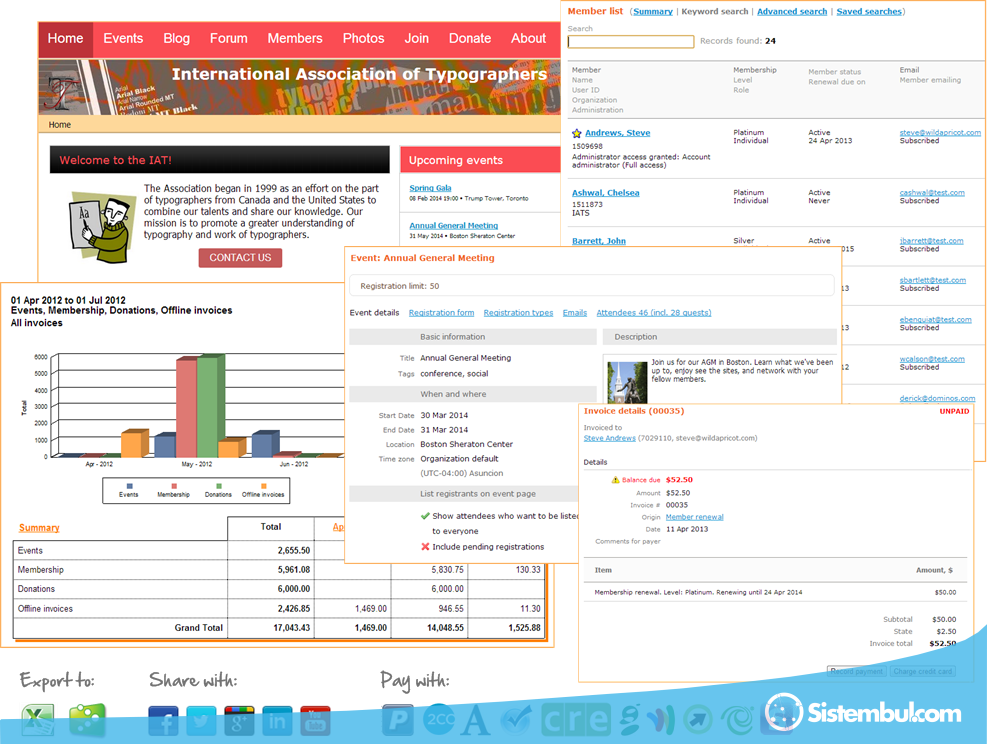This screenshot has height=744, width=987.
Task: Click the Membership legend color swatch
Action: (174, 487)
